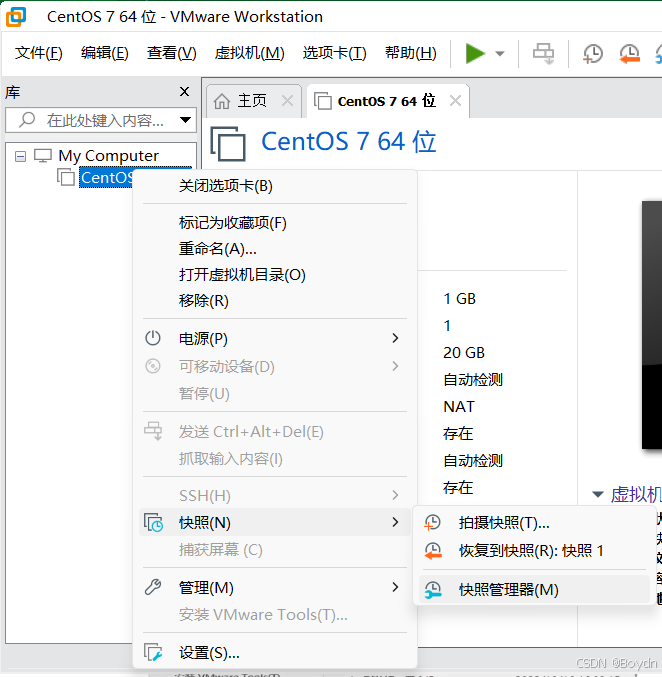Open the 电源(P) power submenu
Image resolution: width=662 pixels, height=677 pixels.
pyautogui.click(x=275, y=338)
